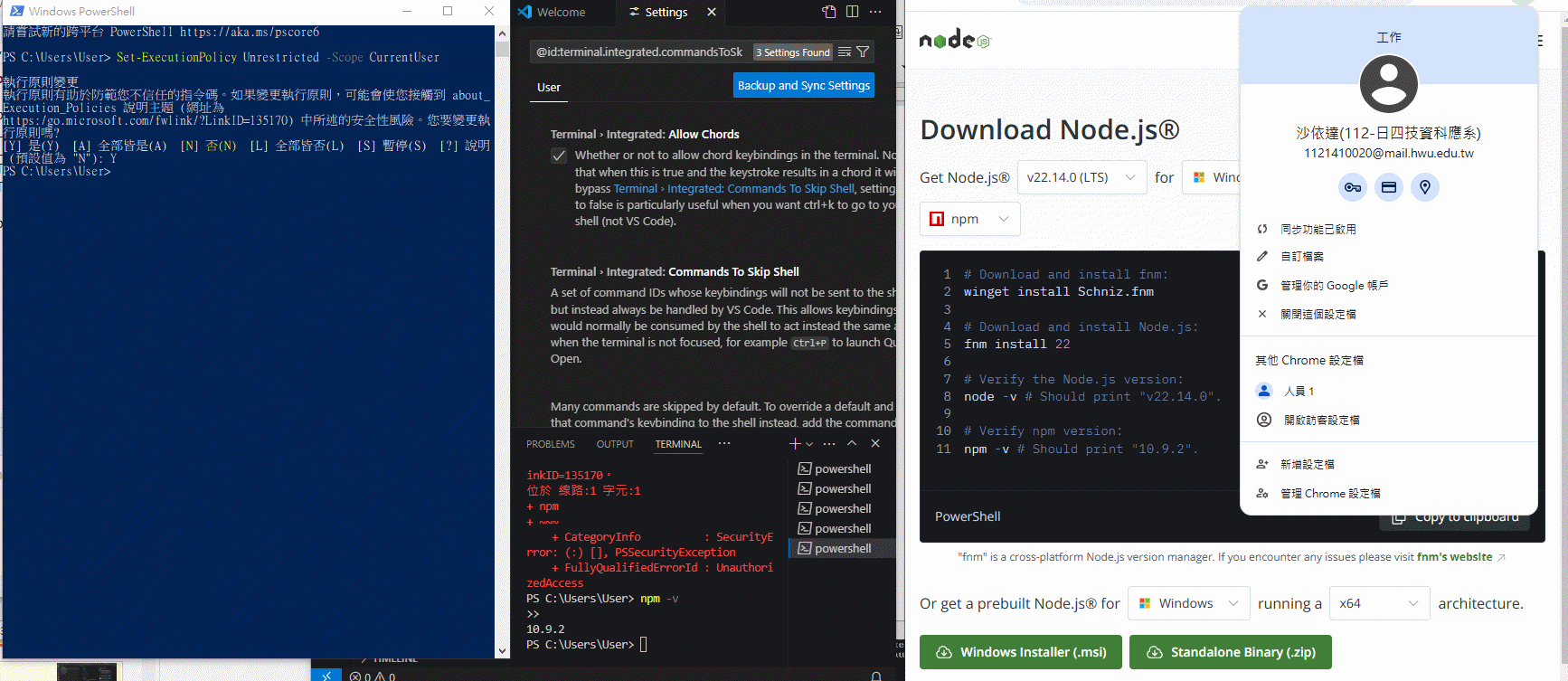Download the Windows Installer (.msi)
The width and height of the screenshot is (1568, 681).
click(x=1020, y=652)
